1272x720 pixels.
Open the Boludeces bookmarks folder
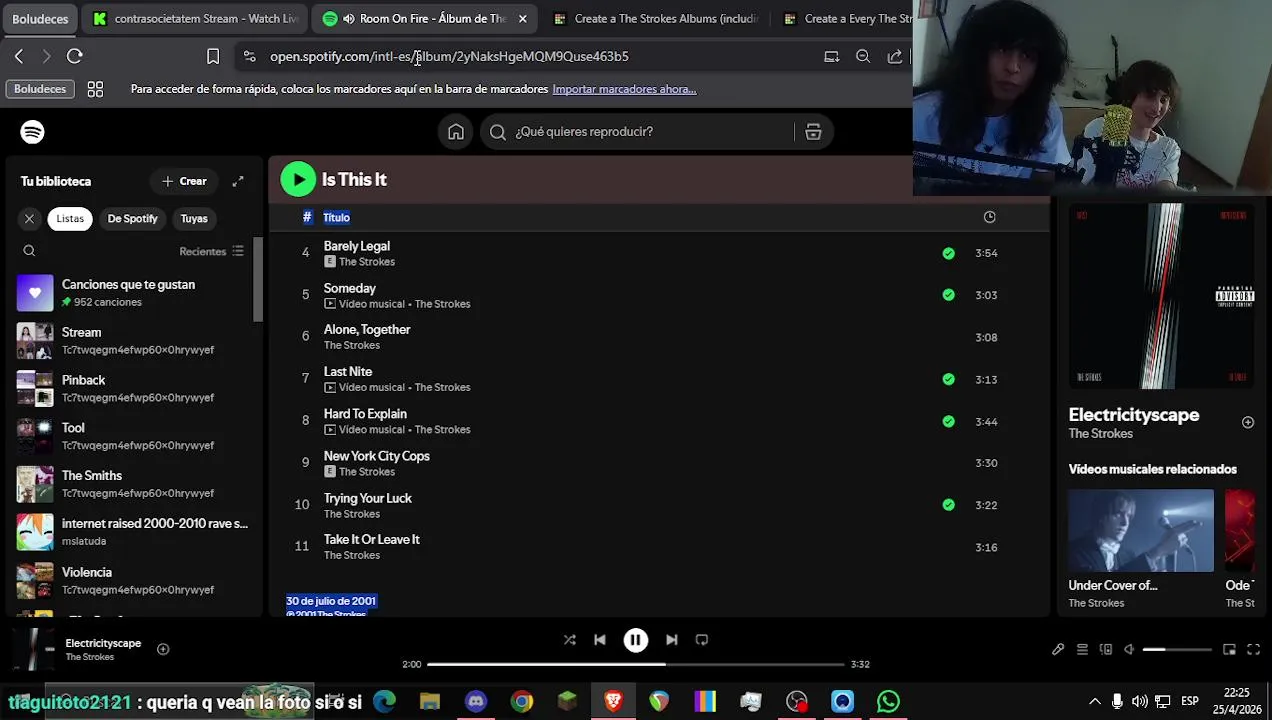[x=40, y=89]
